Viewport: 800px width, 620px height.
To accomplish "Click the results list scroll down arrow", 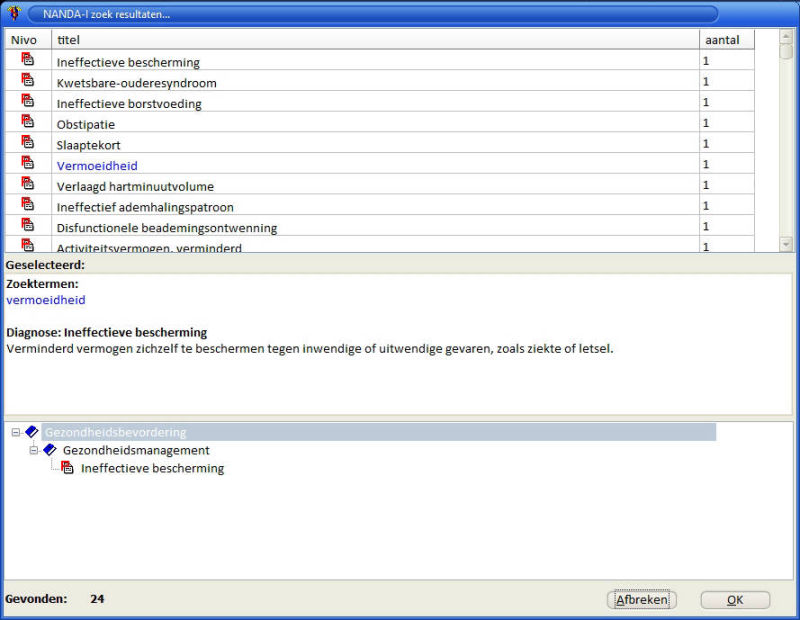I will pyautogui.click(x=786, y=244).
